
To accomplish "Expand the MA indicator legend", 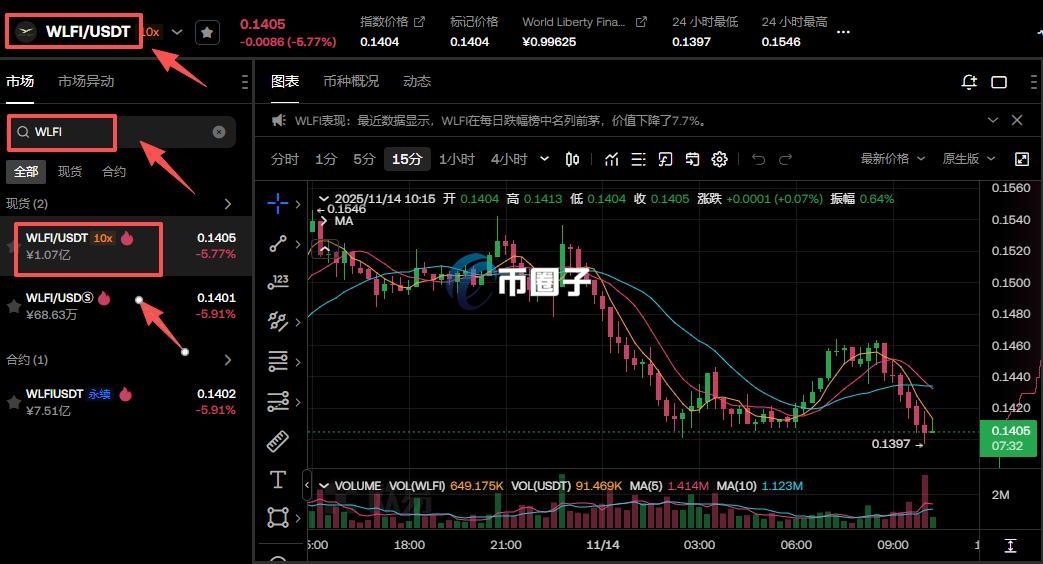I will click(x=324, y=221).
